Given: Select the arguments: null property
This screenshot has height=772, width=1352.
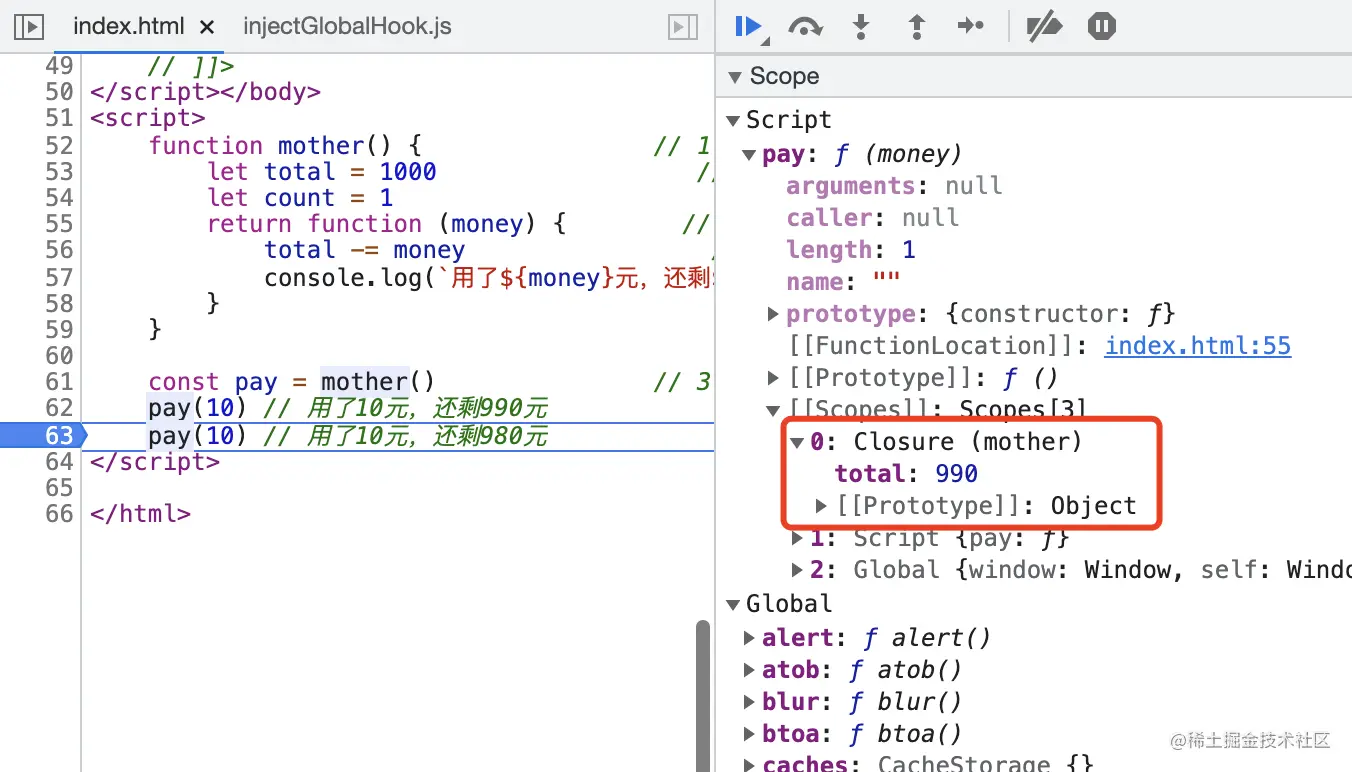Looking at the screenshot, I should 894,186.
